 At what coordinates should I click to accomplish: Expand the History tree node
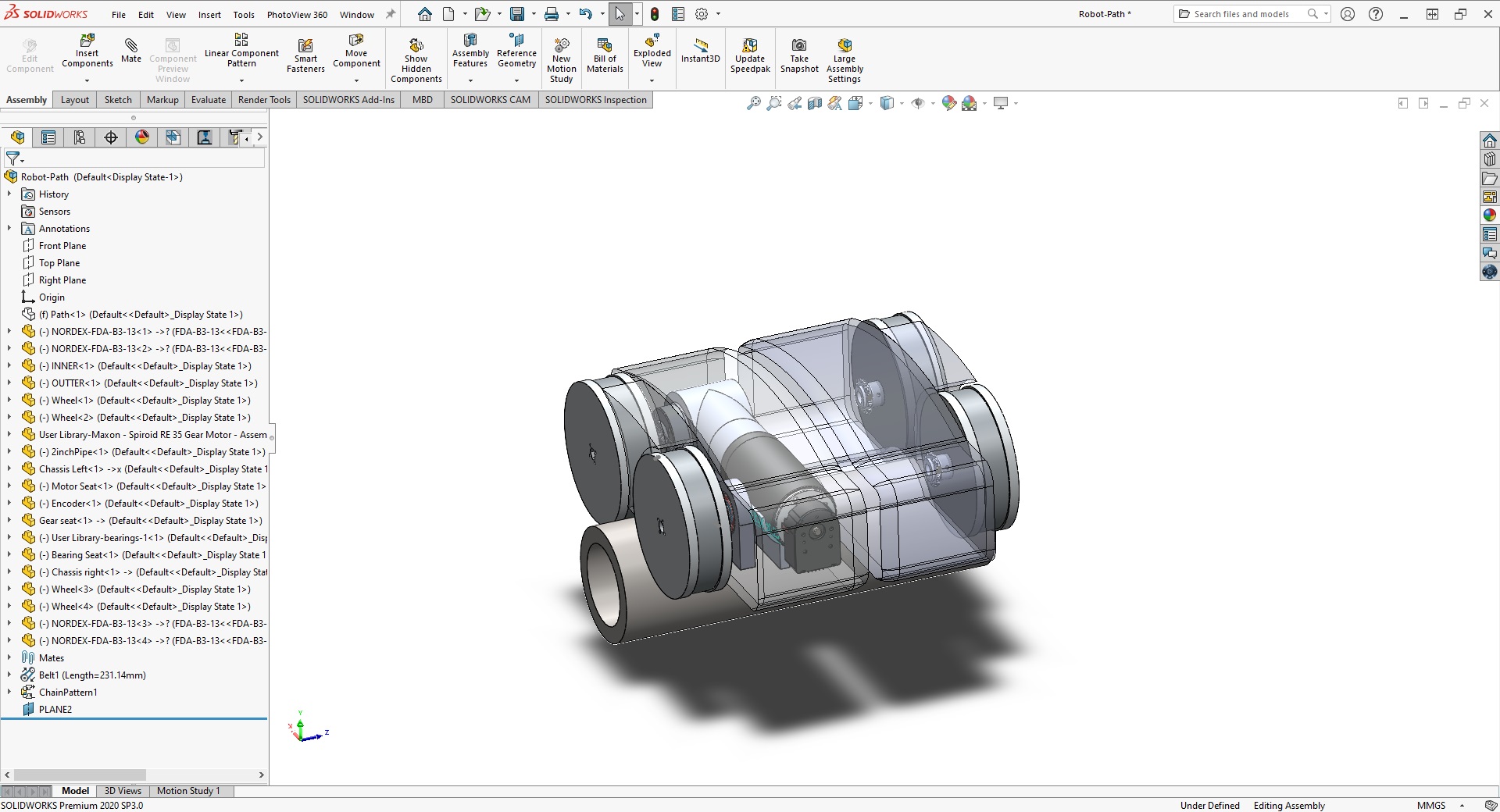(x=9, y=194)
